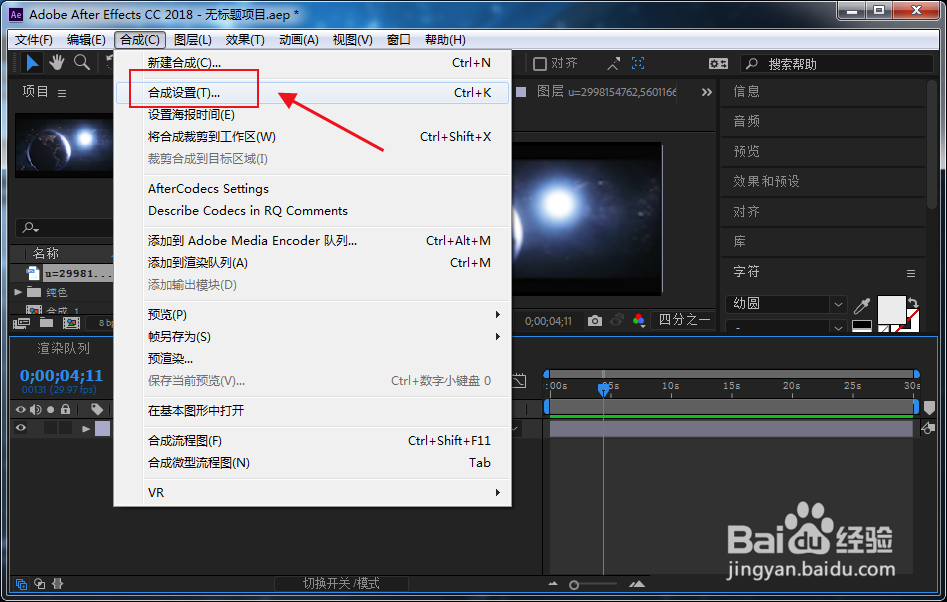Viewport: 947px width, 602px height.
Task: Select the Zoom magnifier tool
Action: (x=82, y=62)
